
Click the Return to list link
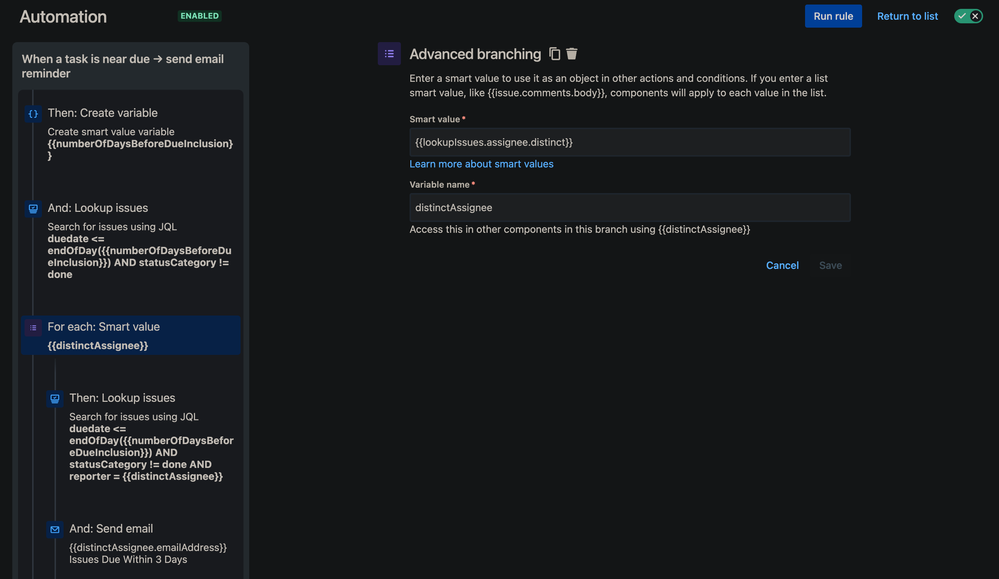click(907, 17)
